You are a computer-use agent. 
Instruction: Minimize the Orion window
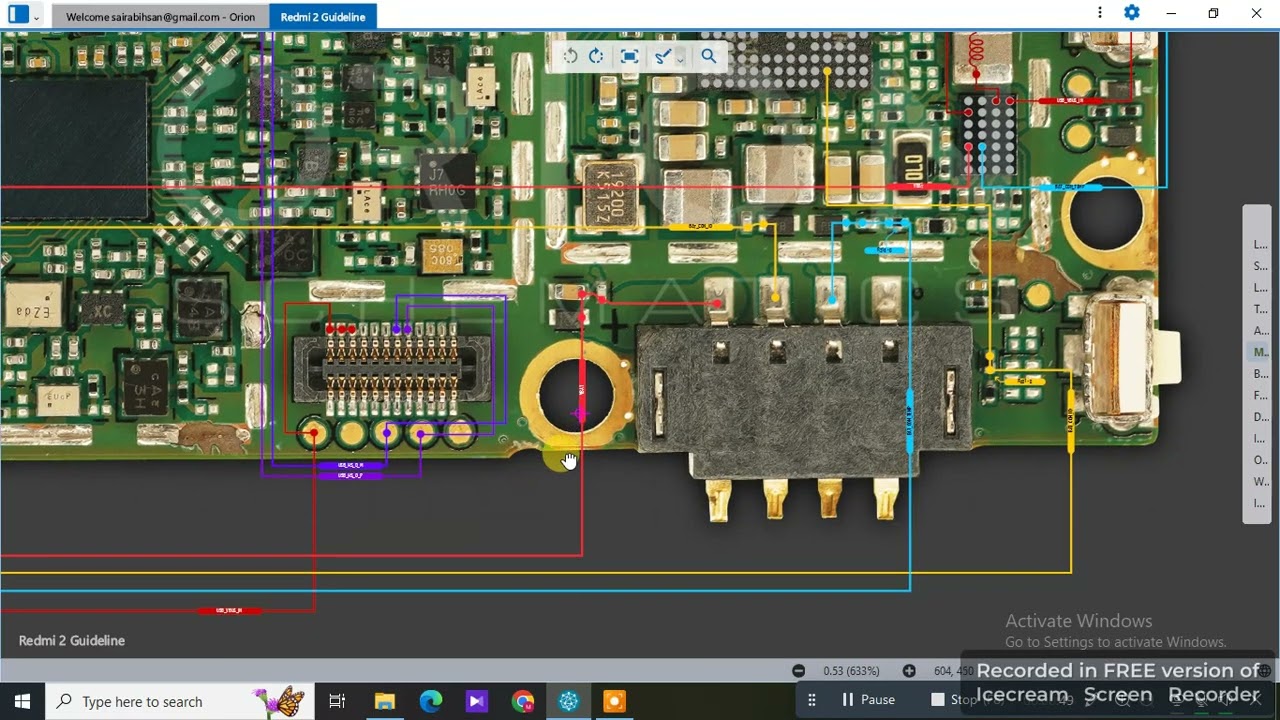click(1170, 13)
